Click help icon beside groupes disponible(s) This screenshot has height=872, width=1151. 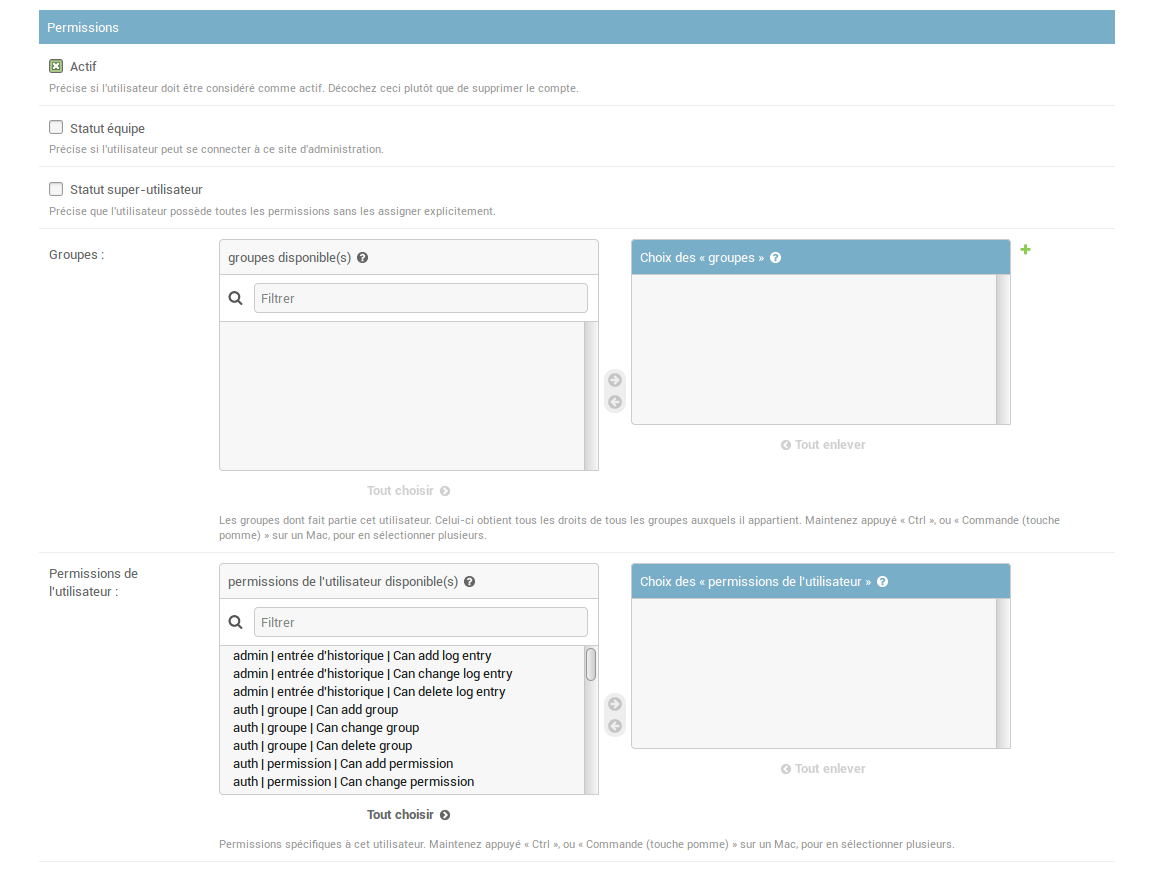363,258
